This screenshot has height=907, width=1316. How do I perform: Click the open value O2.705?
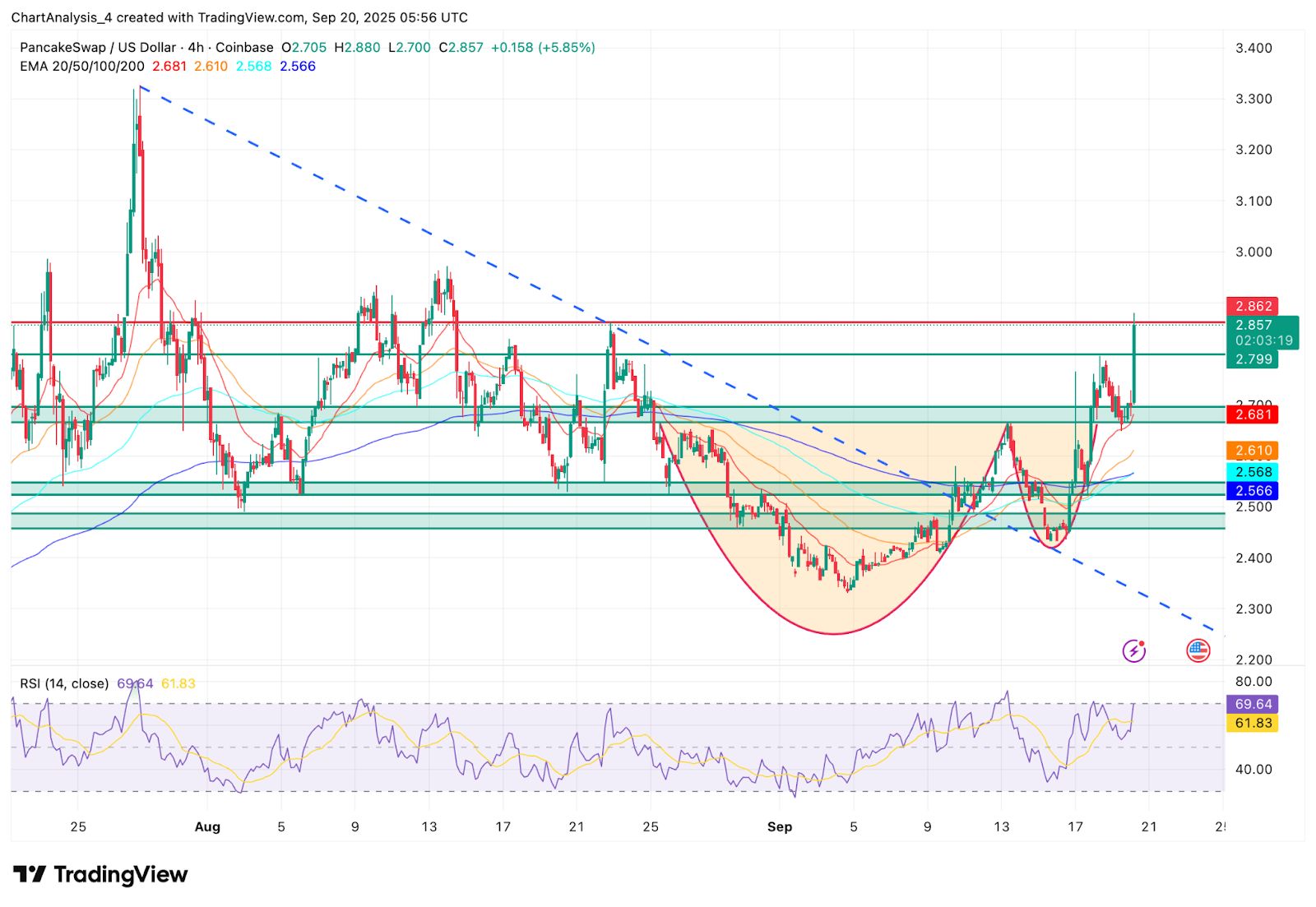304,48
